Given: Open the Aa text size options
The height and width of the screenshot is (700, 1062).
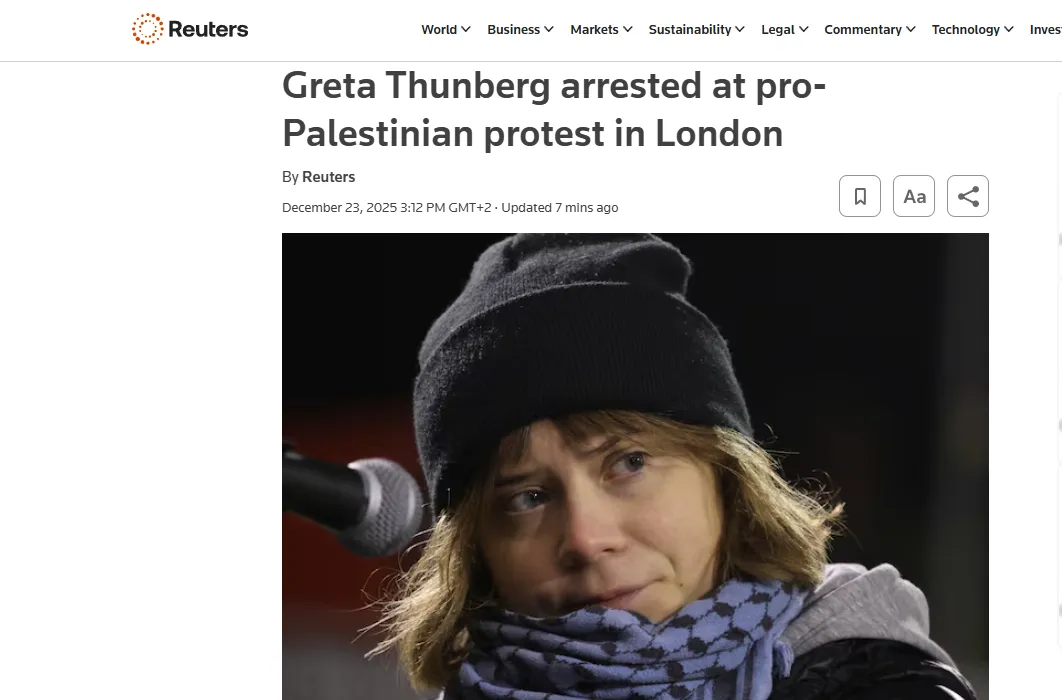Looking at the screenshot, I should (x=914, y=196).
